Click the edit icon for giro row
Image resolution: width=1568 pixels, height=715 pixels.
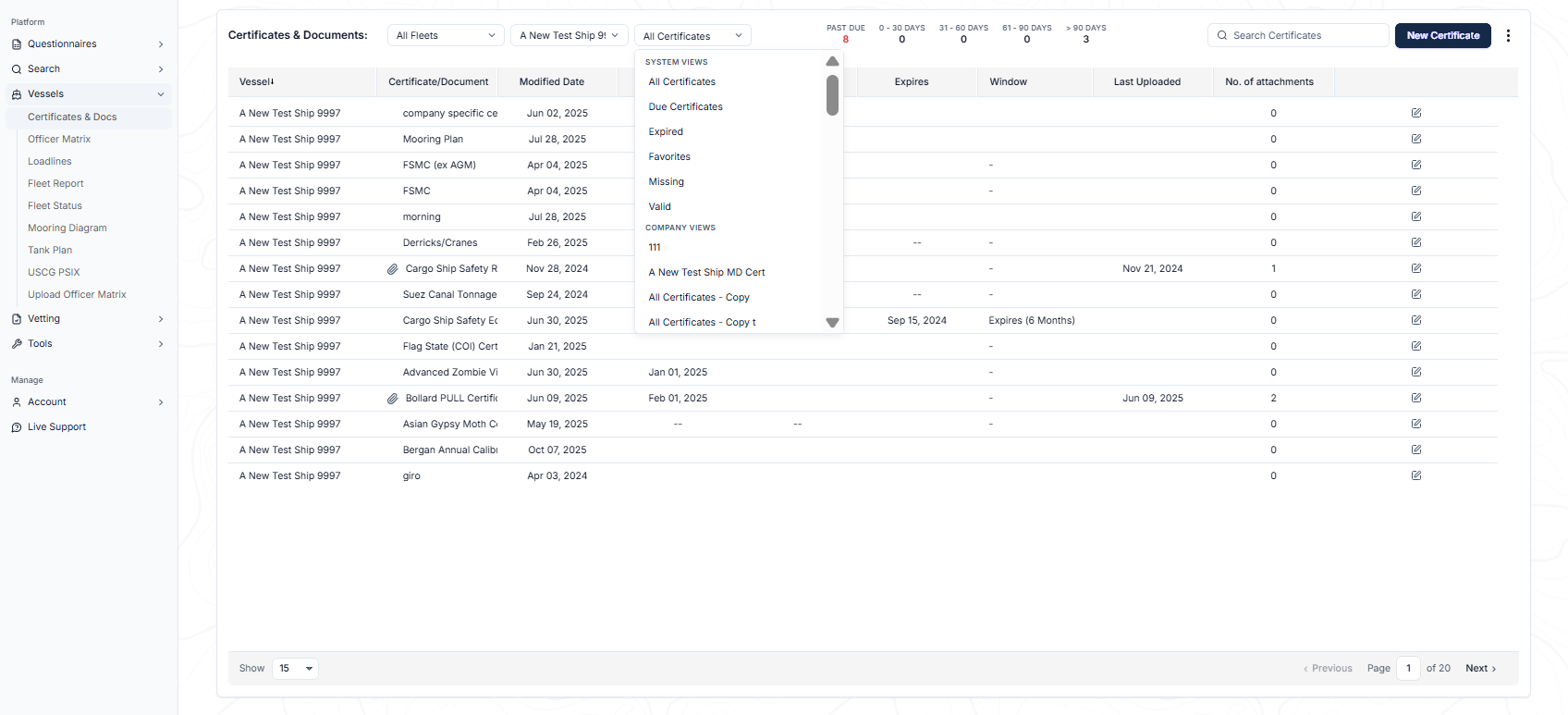[x=1416, y=475]
